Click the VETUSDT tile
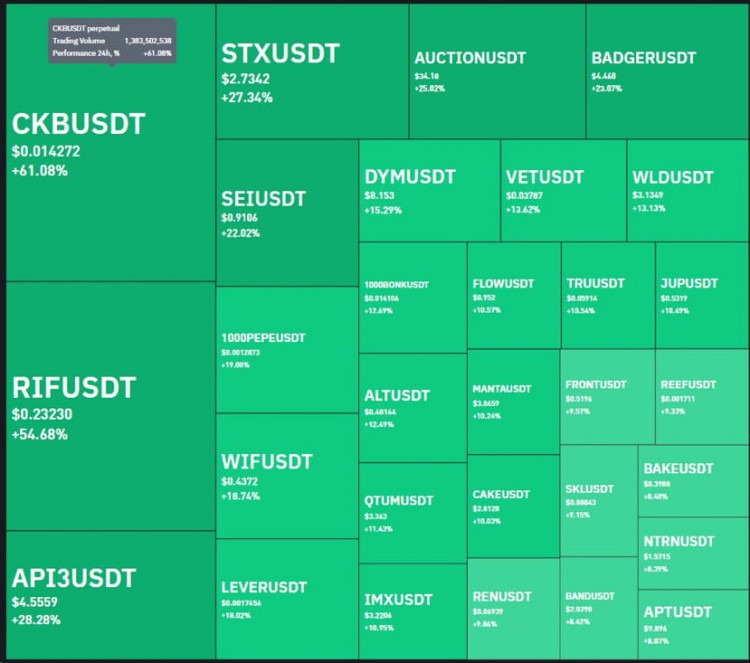This screenshot has width=750, height=663. click(x=563, y=190)
